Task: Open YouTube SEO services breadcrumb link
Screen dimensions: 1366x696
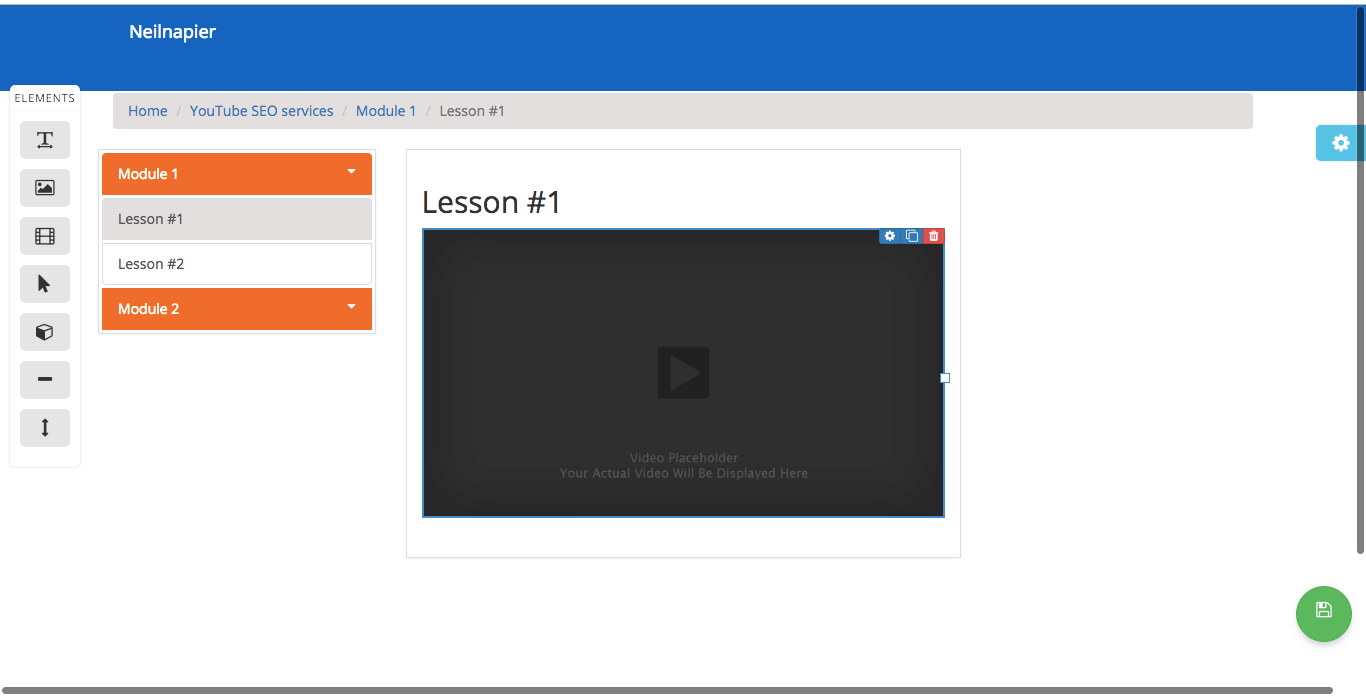Action: click(262, 111)
